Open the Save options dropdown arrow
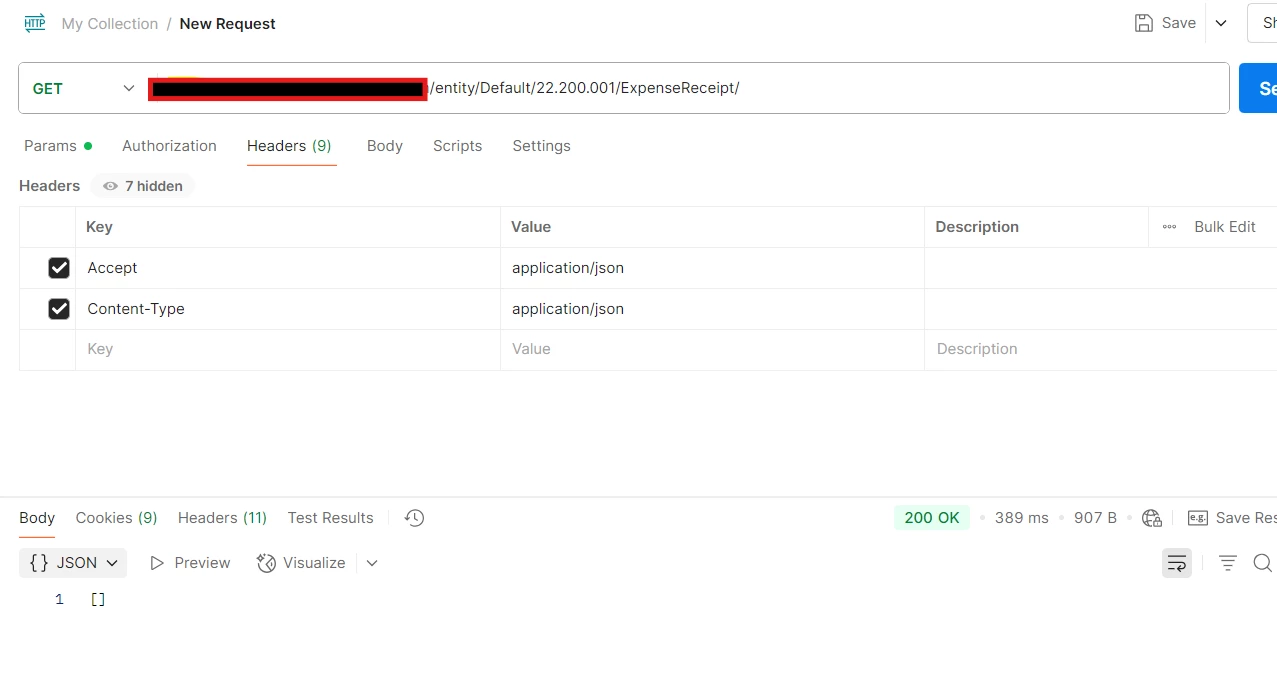This screenshot has width=1277, height=682. 1221,23
